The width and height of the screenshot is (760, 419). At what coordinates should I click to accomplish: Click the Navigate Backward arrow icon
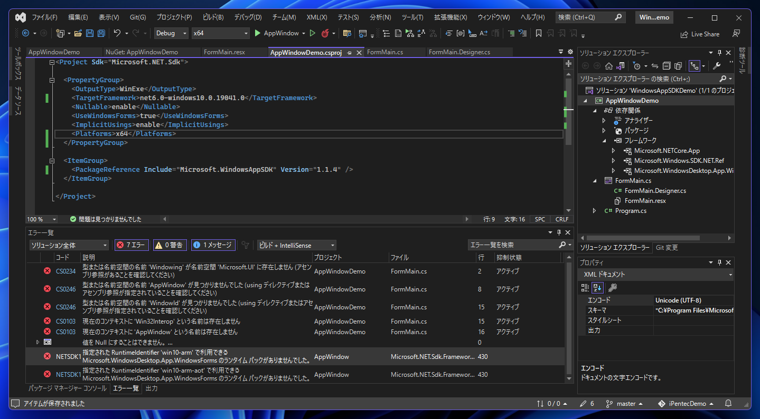25,33
